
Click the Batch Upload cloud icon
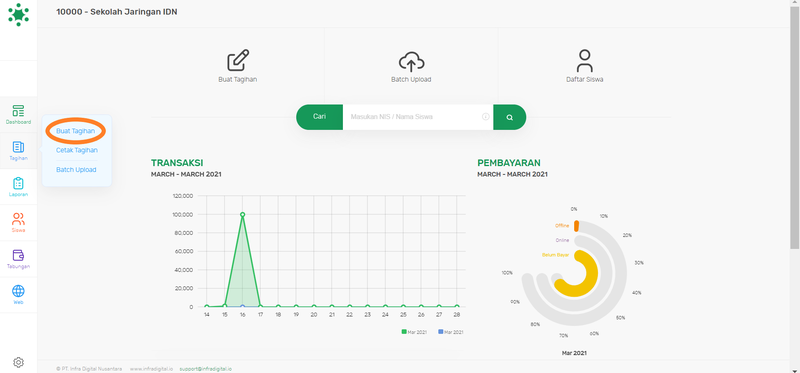pos(411,61)
